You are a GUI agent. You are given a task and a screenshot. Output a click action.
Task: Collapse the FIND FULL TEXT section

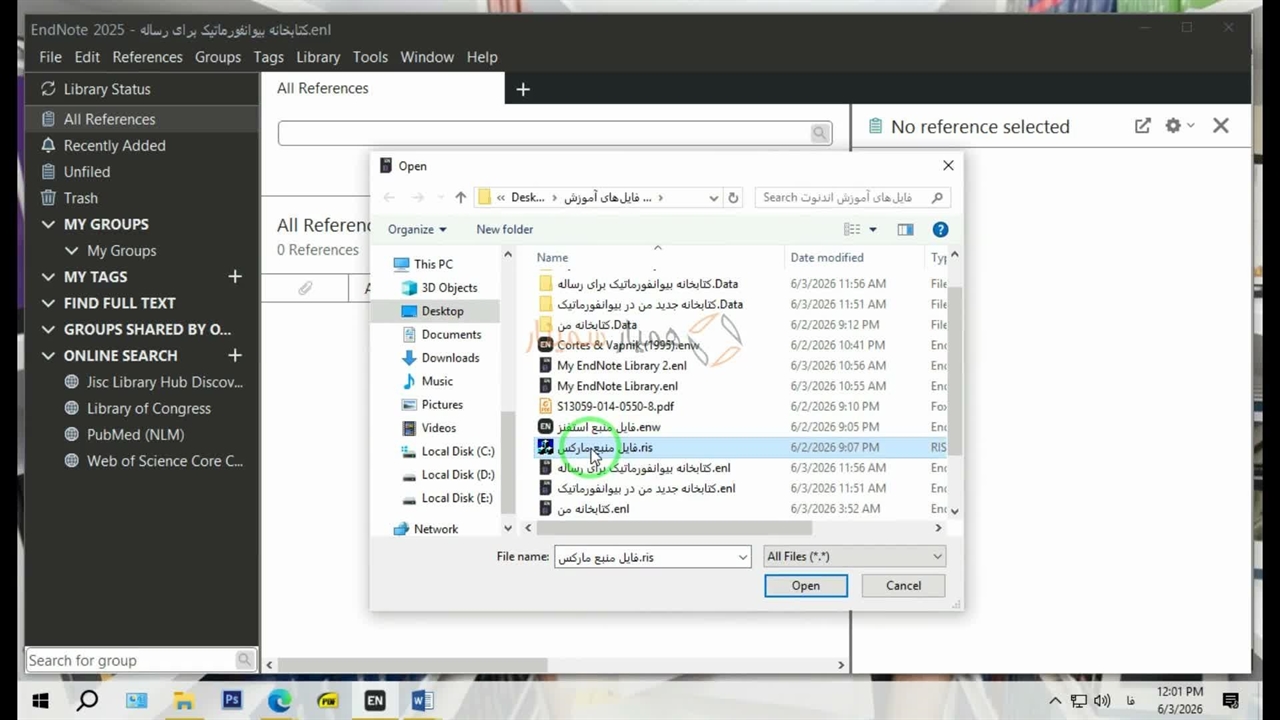point(48,303)
